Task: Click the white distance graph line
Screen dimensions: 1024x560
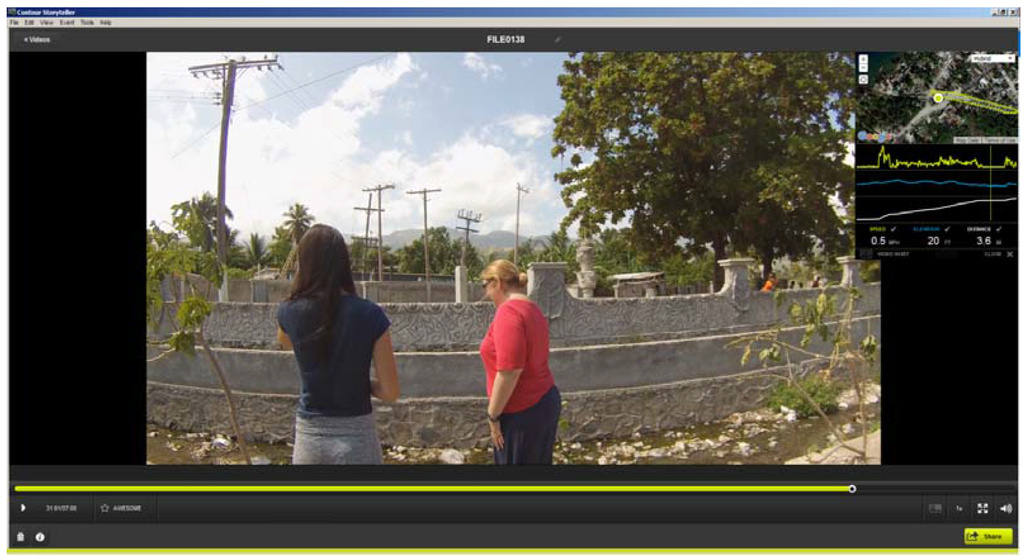Action: coord(936,208)
